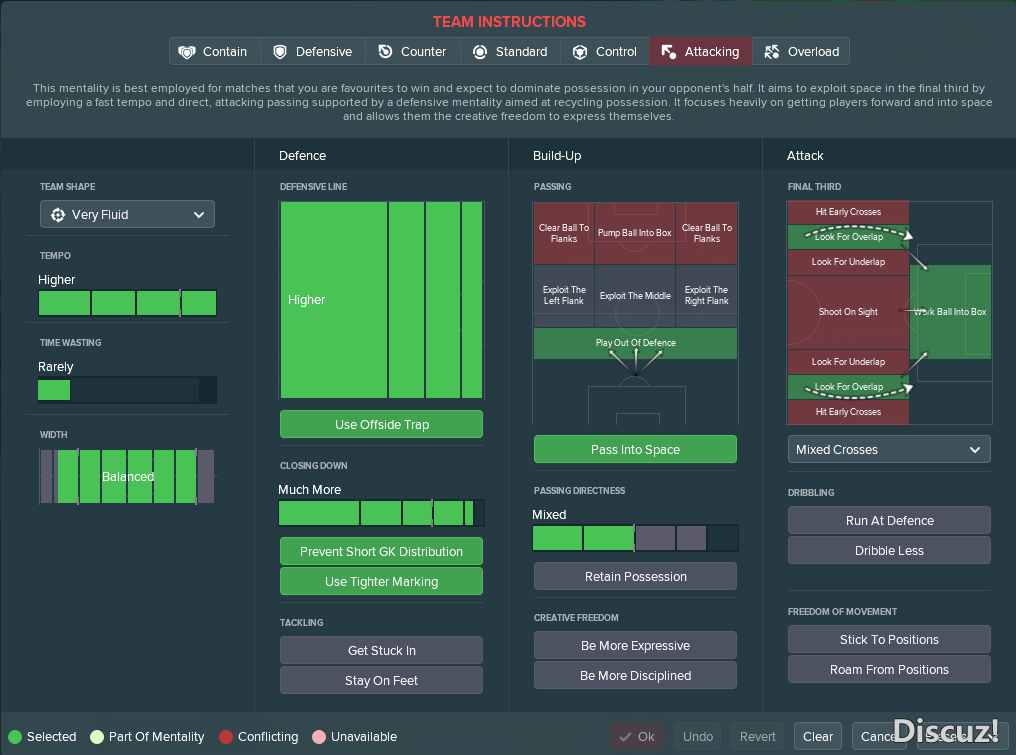1016x755 pixels.
Task: Select Shoot On Sight zone
Action: pos(848,312)
